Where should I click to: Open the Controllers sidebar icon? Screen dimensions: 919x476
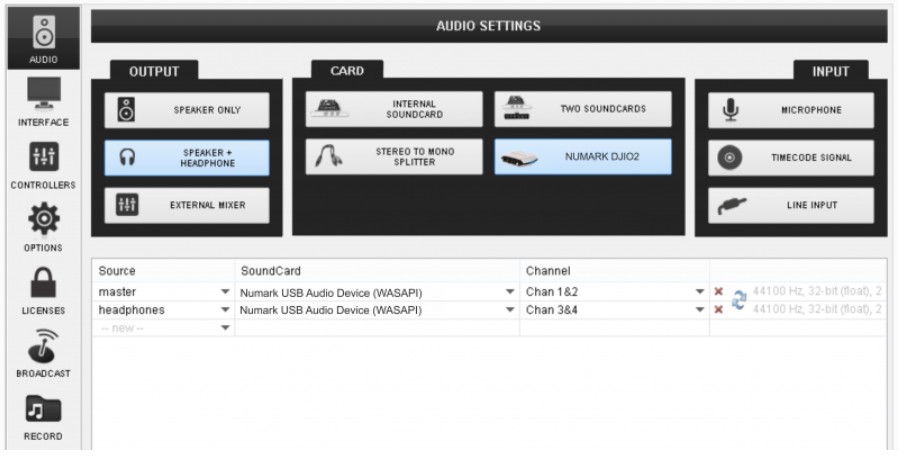click(43, 165)
